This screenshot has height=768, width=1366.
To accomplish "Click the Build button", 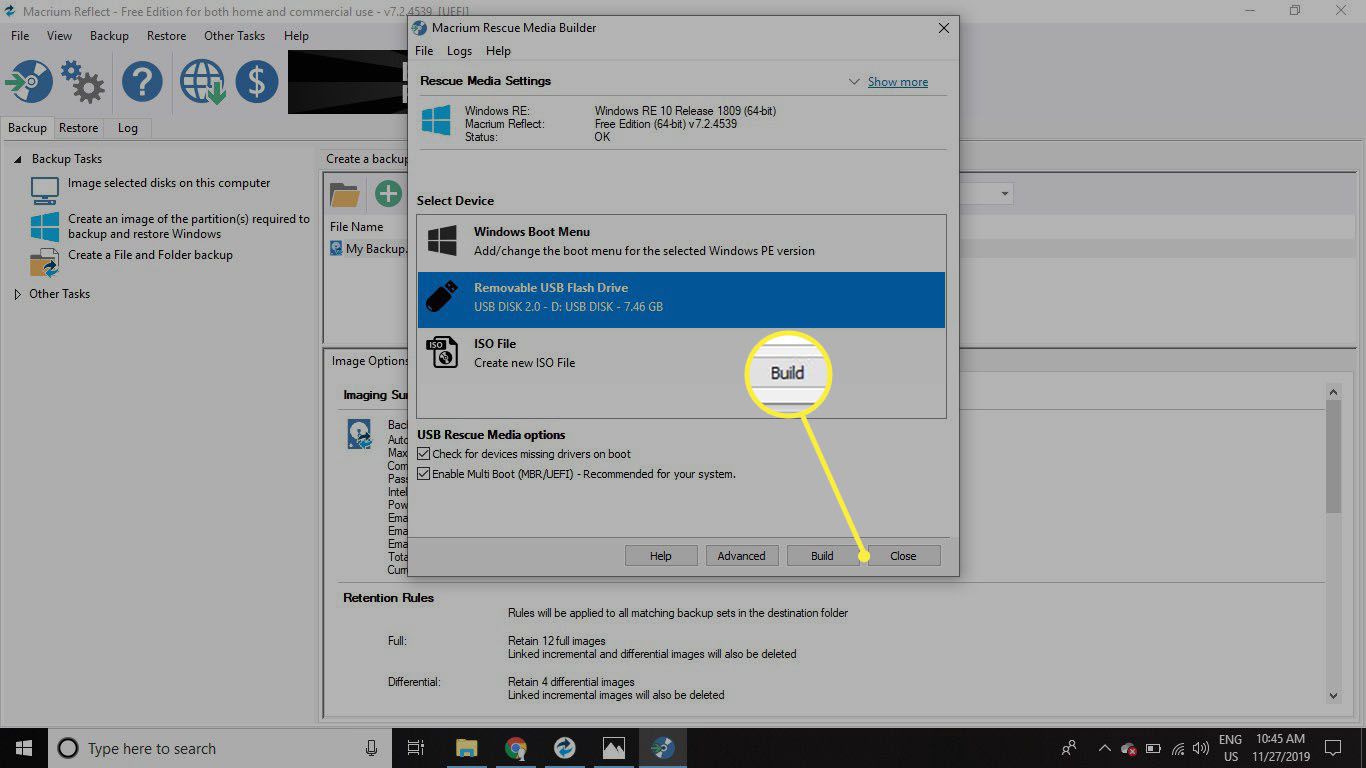I will (822, 556).
